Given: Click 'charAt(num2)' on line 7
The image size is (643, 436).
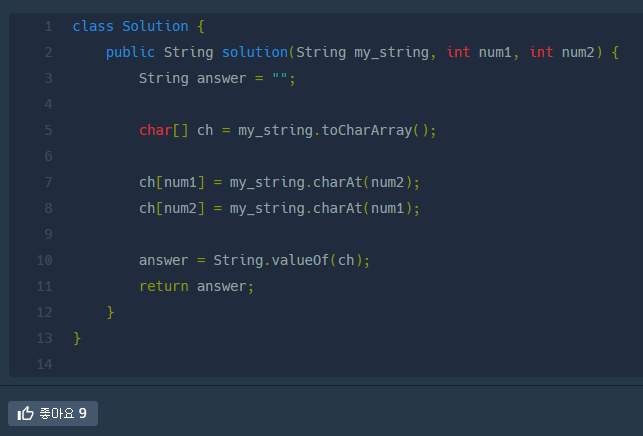Looking at the screenshot, I should [362, 182].
